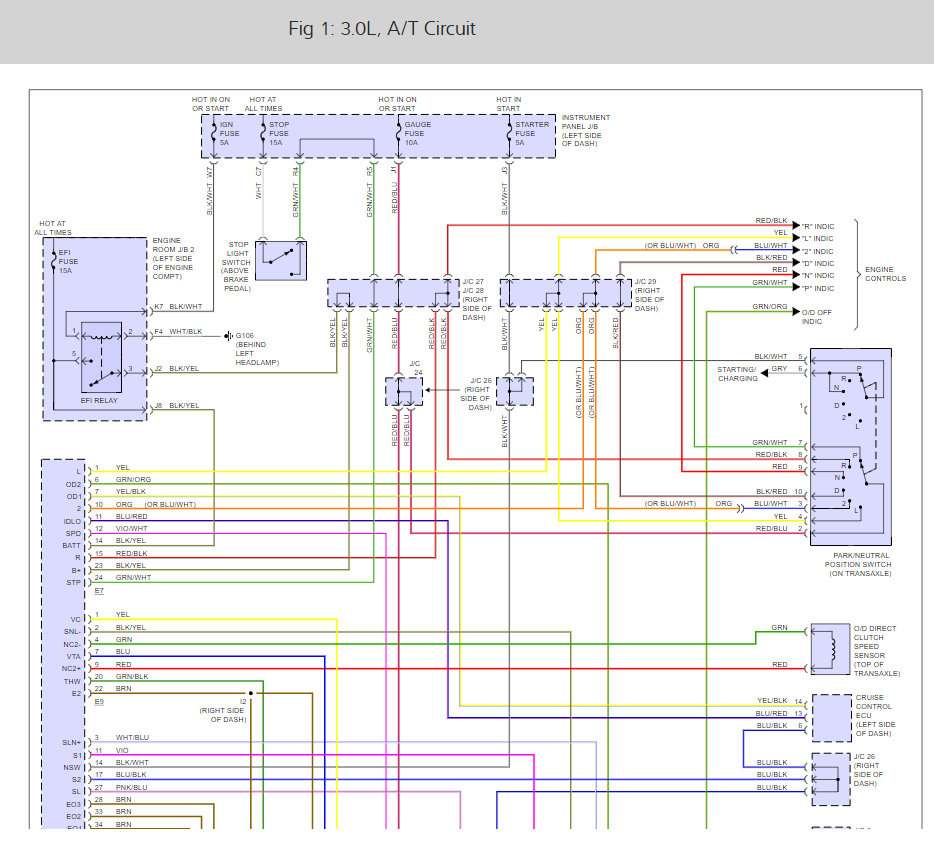Click the YEL/BLK wire label at pin 7
Image resolution: width=934 pixels, height=845 pixels.
pyautogui.click(x=130, y=491)
